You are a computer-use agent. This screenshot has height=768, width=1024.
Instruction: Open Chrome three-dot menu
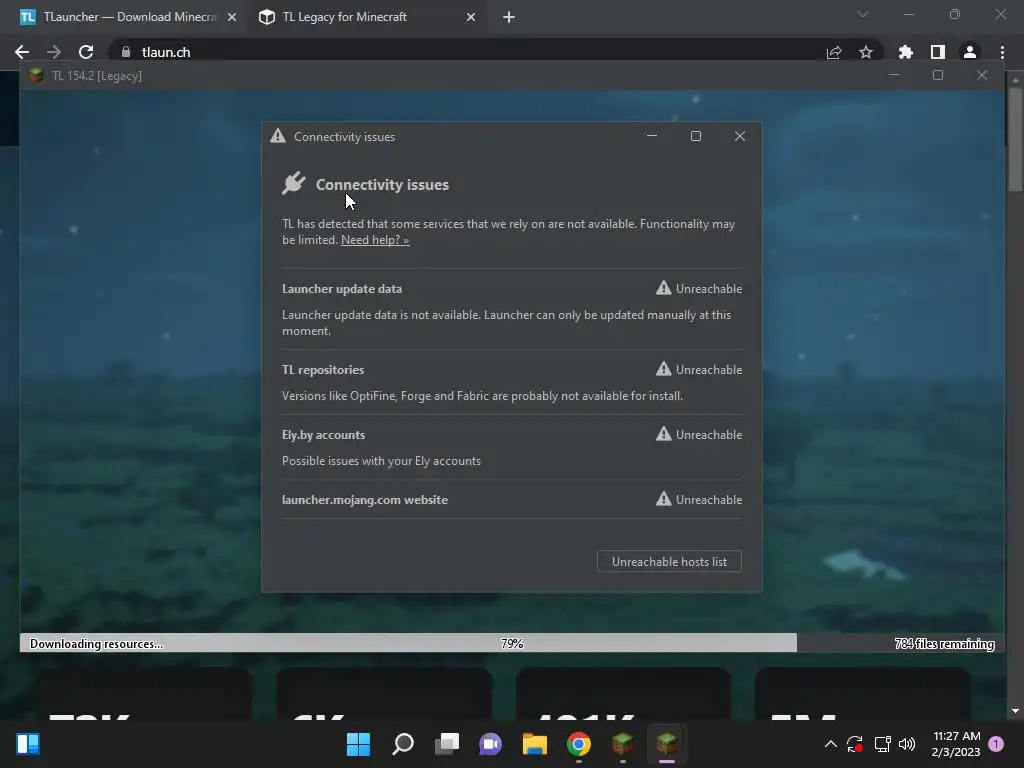pyautogui.click(x=1002, y=52)
